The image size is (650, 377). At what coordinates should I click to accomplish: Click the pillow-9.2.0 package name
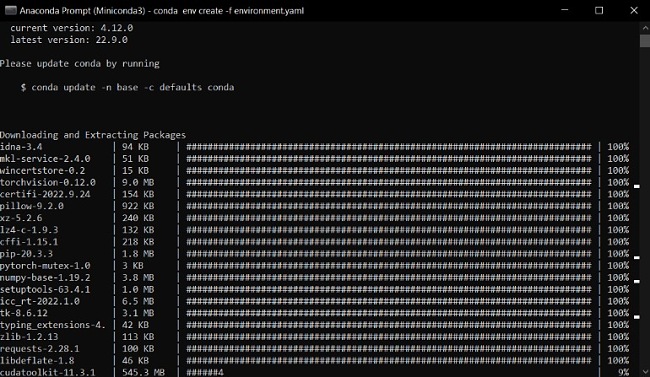[x=32, y=206]
